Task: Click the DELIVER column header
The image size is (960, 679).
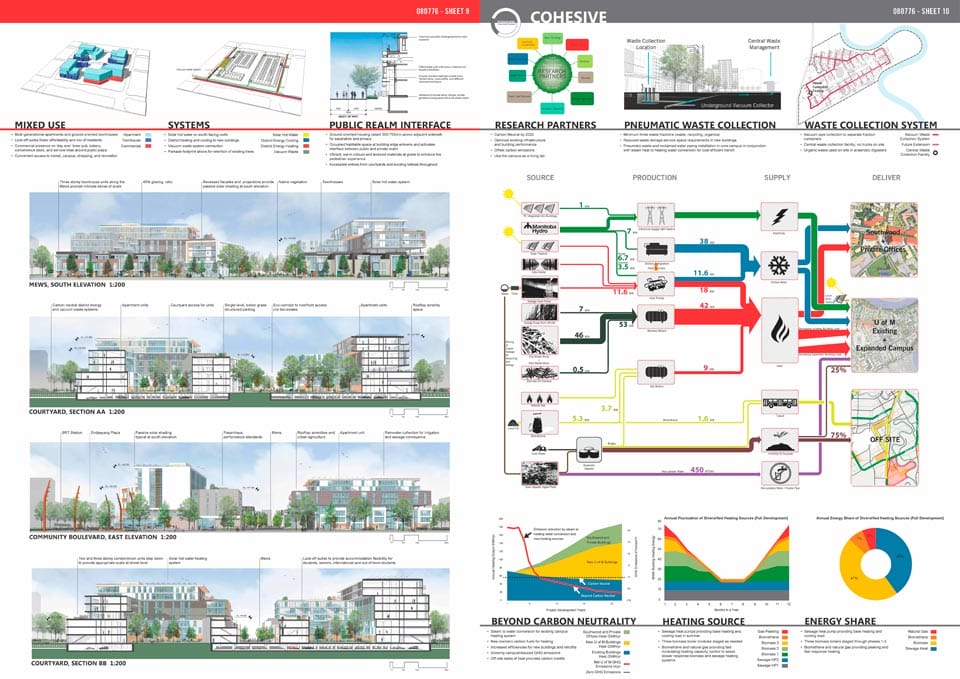Action: (886, 178)
